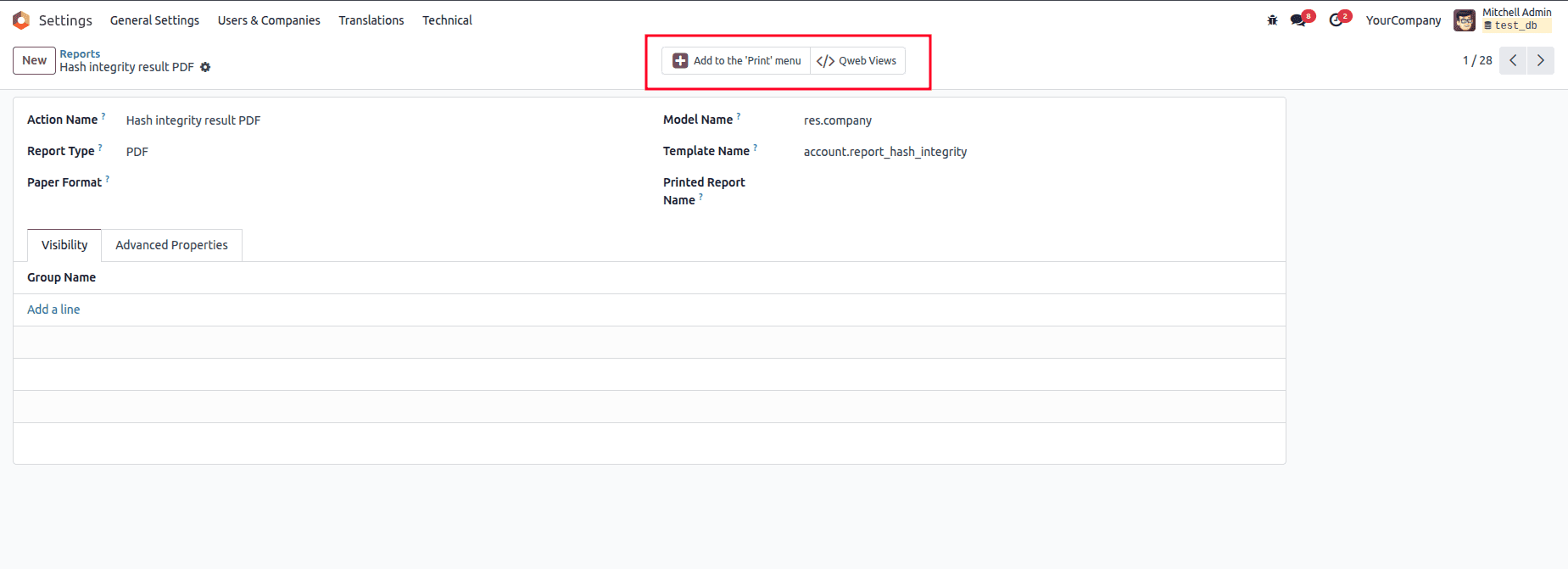Screen dimensions: 1568x569
Task: Click the New button
Action: 34,60
